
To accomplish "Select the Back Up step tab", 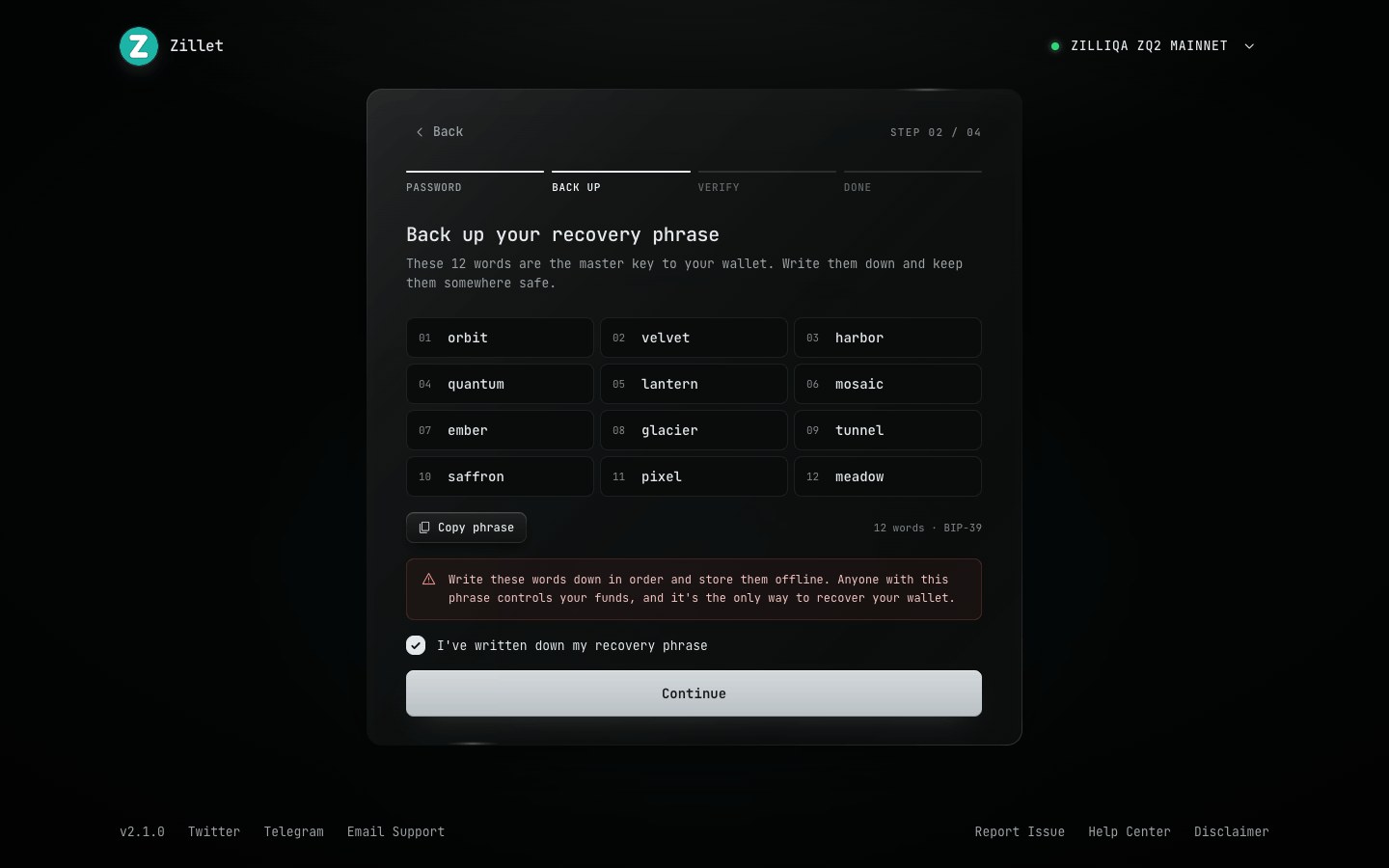I will coord(621,182).
